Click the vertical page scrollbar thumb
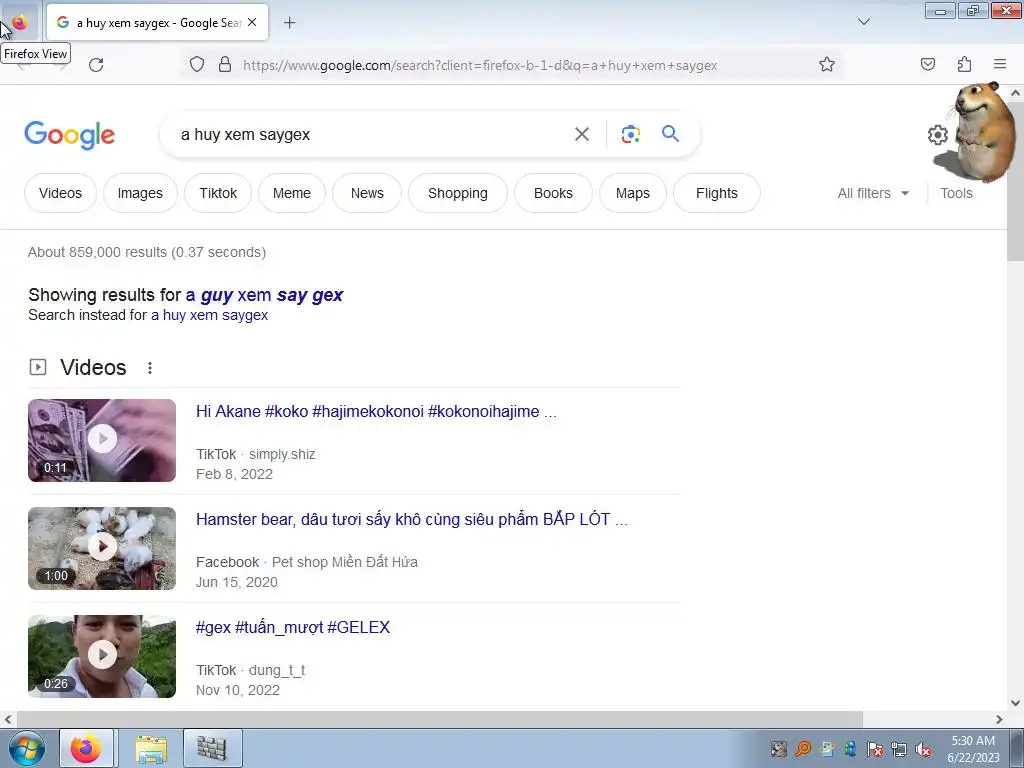1024x768 pixels. pyautogui.click(x=1015, y=180)
